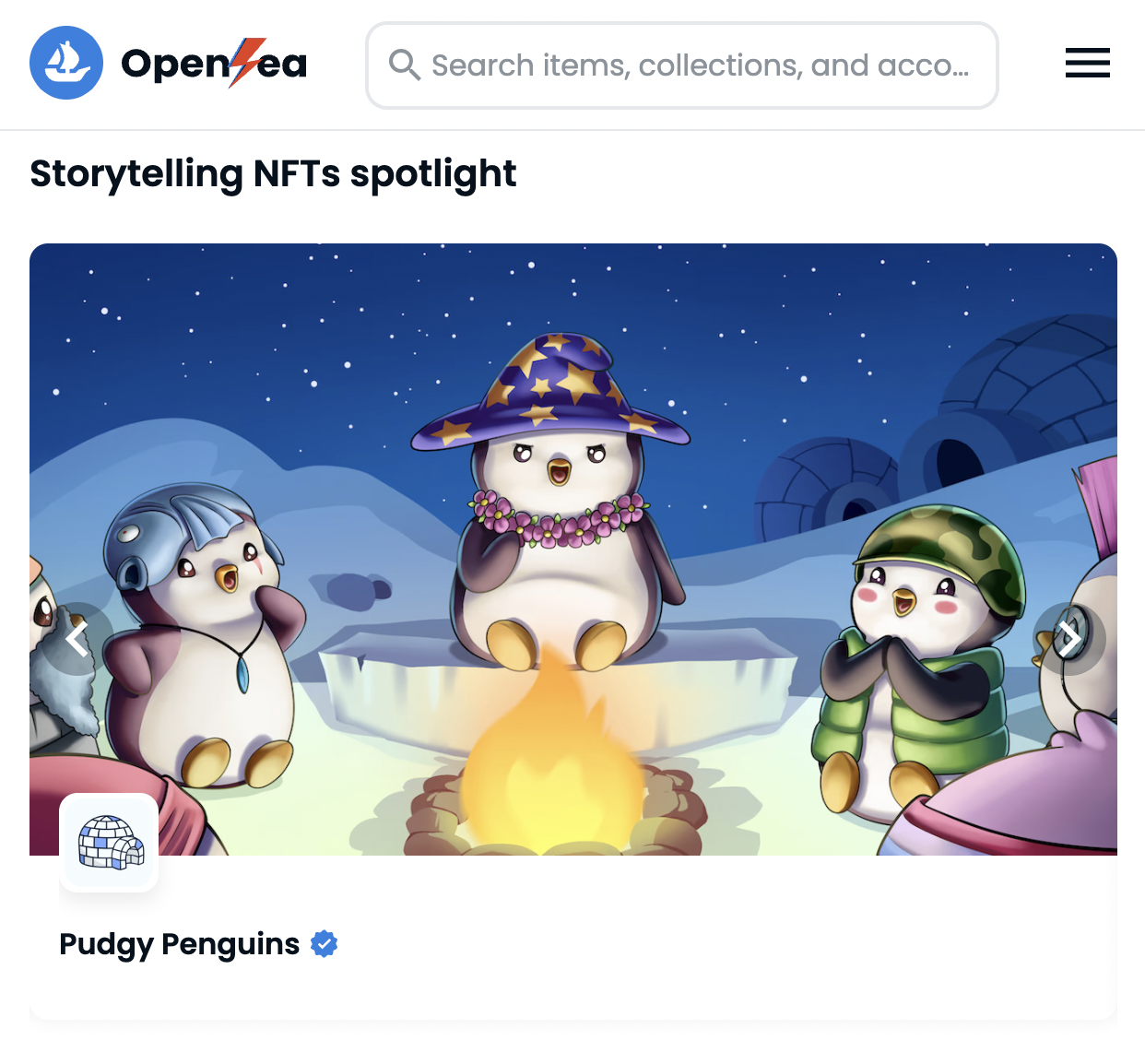Advance to the next spotlight slide
Screen dimensions: 1145x1064
pos(1068,638)
